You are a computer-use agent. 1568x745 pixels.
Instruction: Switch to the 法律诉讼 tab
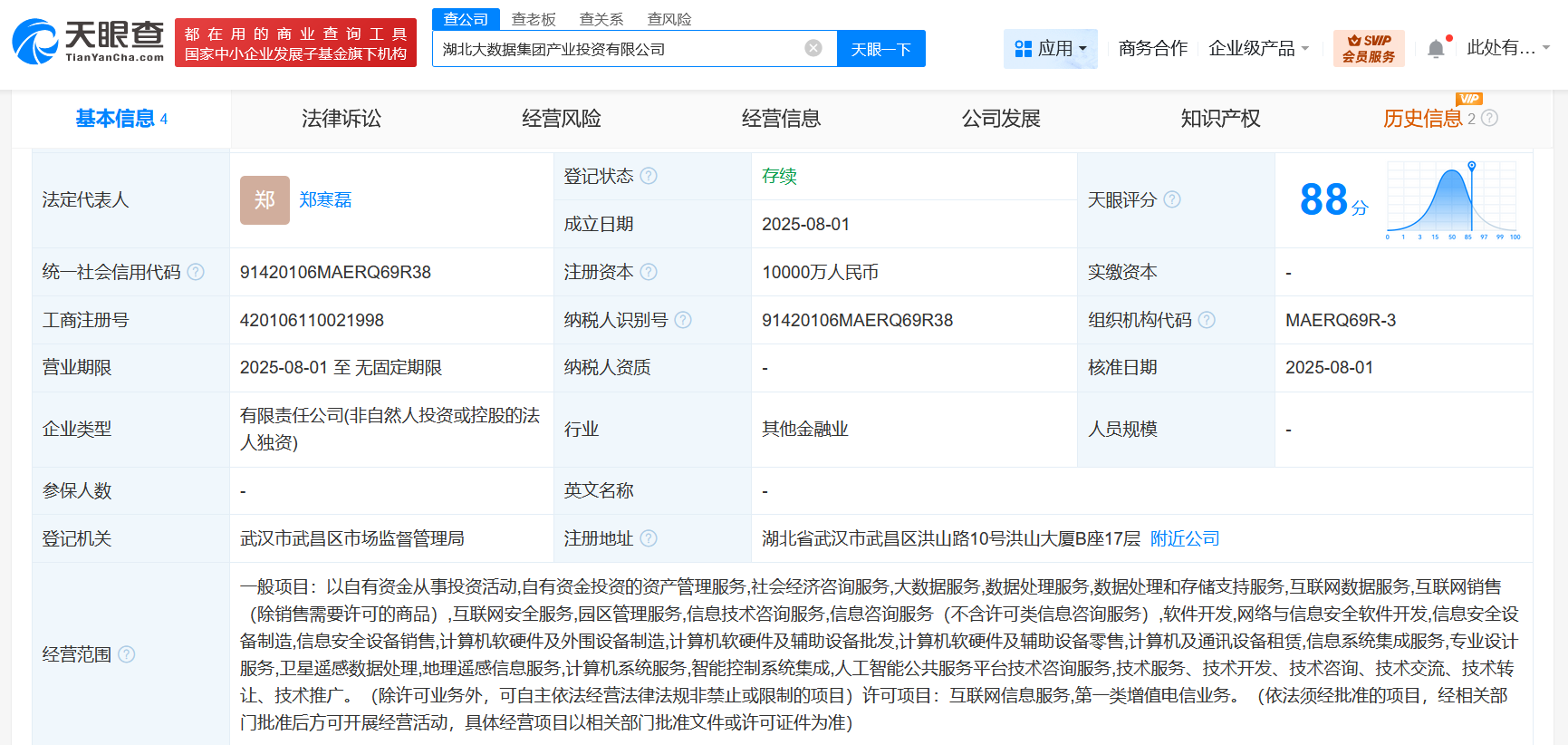pos(341,119)
